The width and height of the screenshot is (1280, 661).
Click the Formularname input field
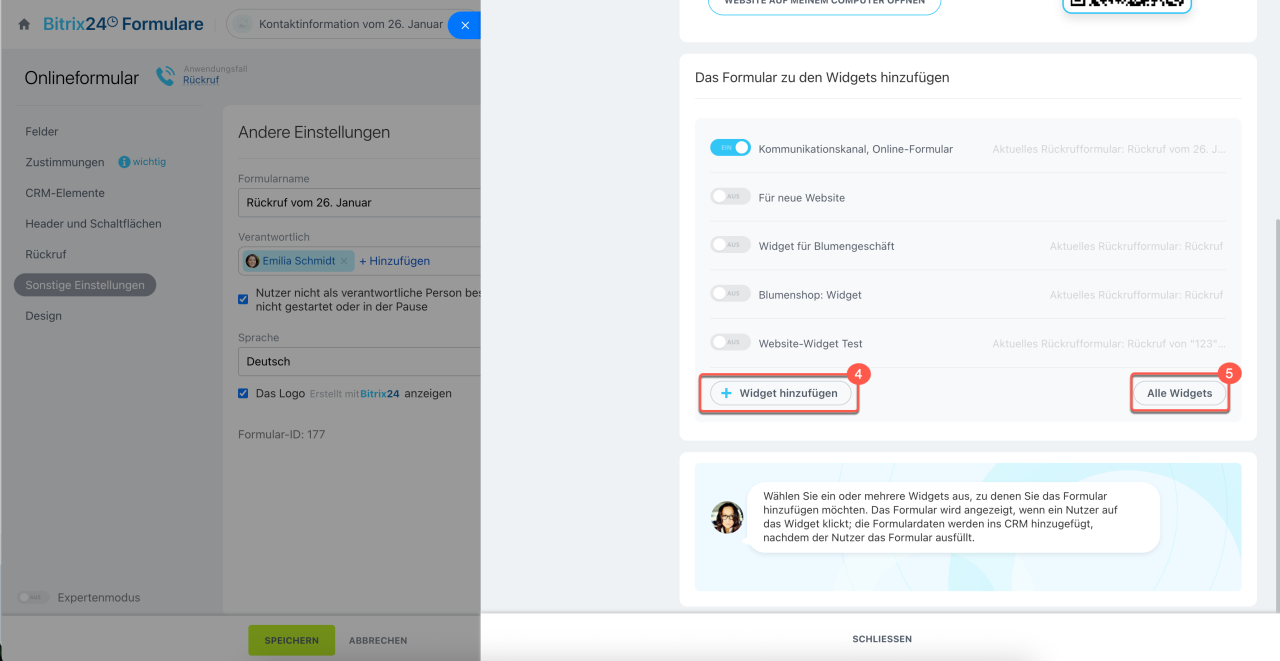click(359, 202)
